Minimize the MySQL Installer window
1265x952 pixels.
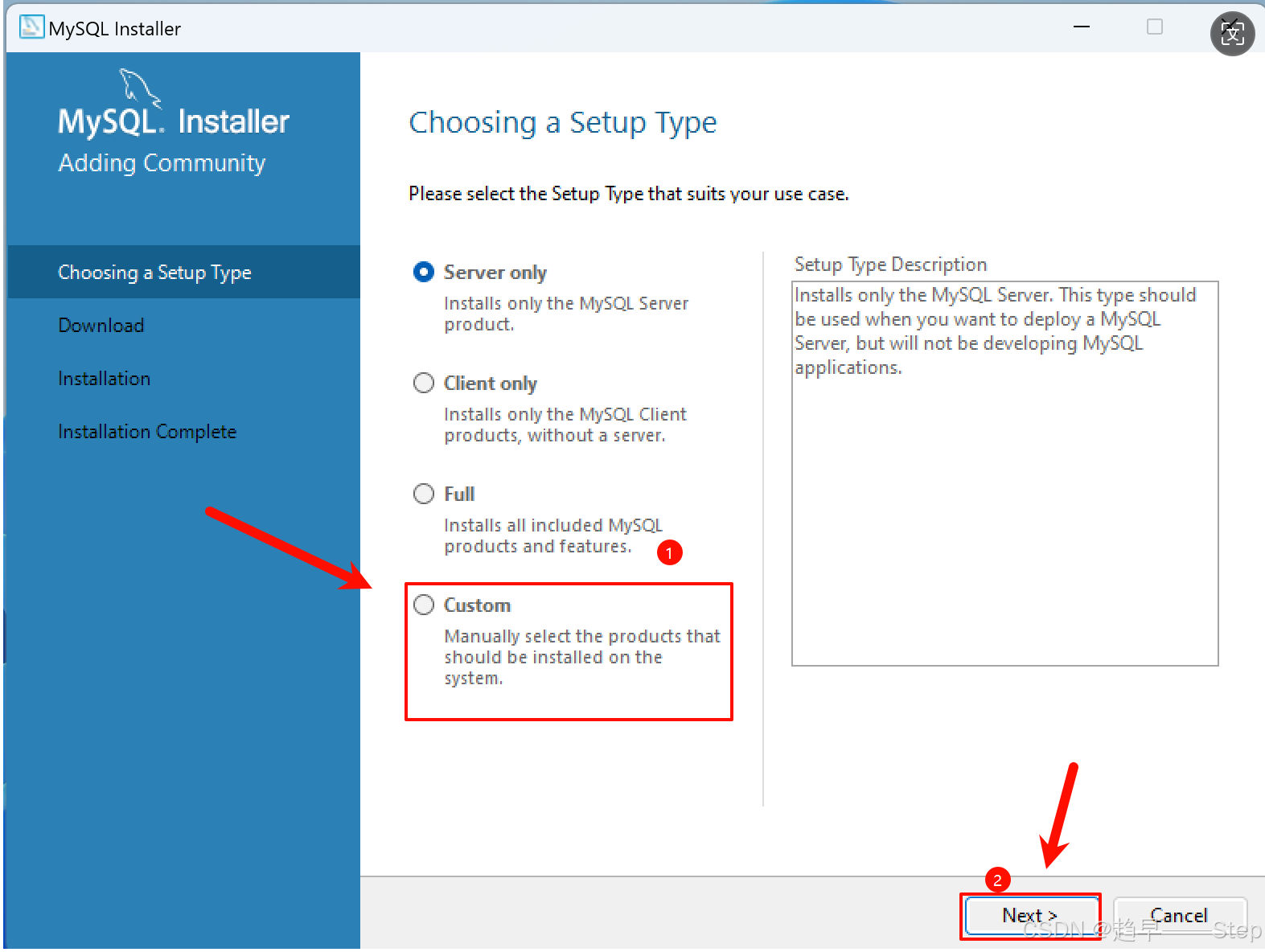[x=1082, y=27]
